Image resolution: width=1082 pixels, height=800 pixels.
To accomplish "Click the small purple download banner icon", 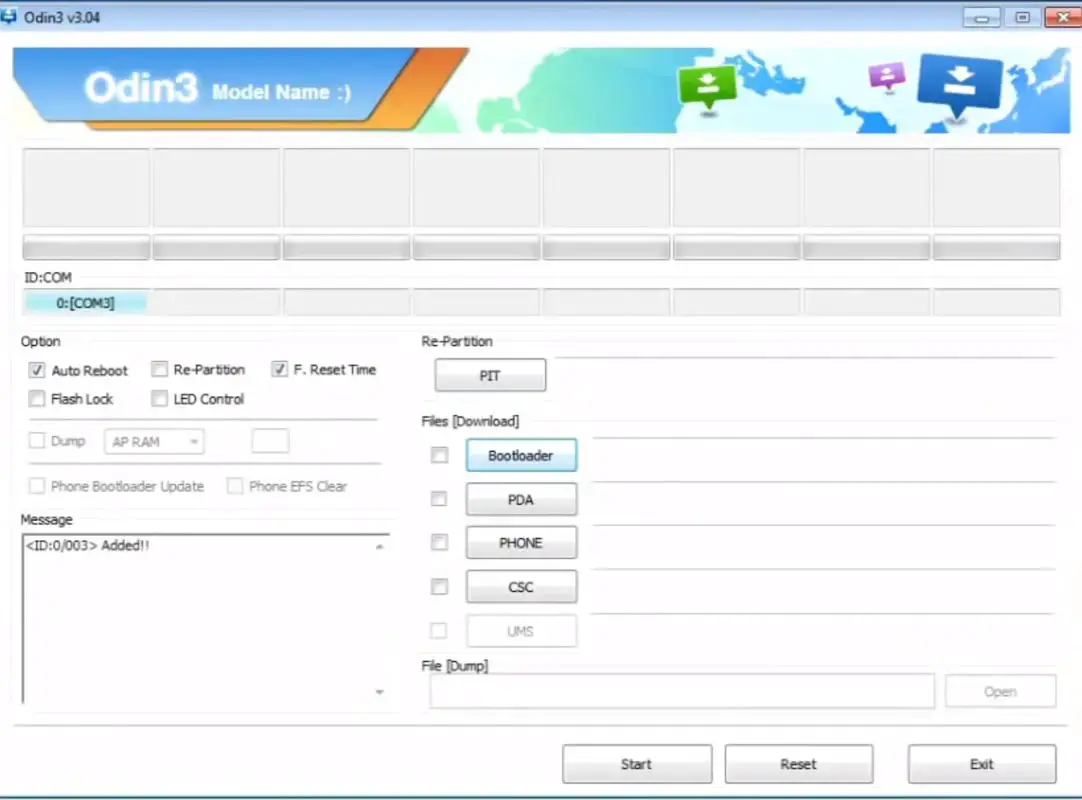I will coord(887,76).
